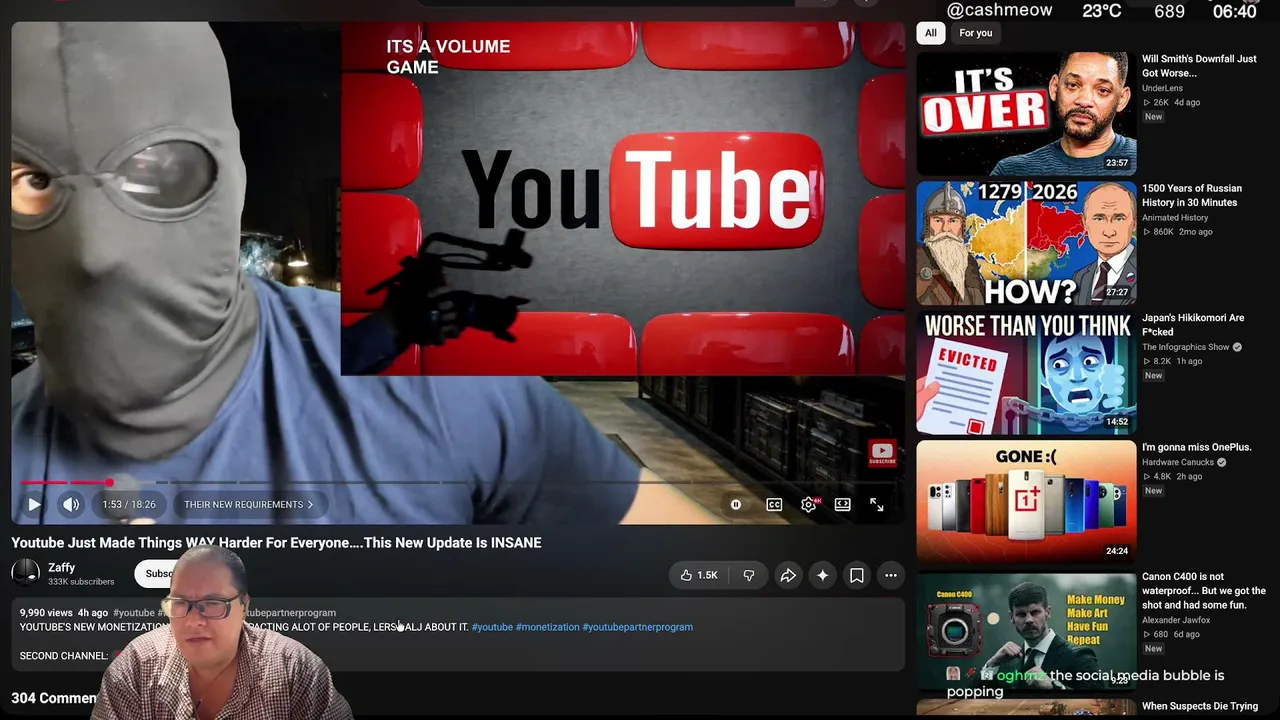Screen dimensions: 1280x720
Task: Click the video title "Youtube Just Made Things WAY Harder"
Action: pos(276,543)
